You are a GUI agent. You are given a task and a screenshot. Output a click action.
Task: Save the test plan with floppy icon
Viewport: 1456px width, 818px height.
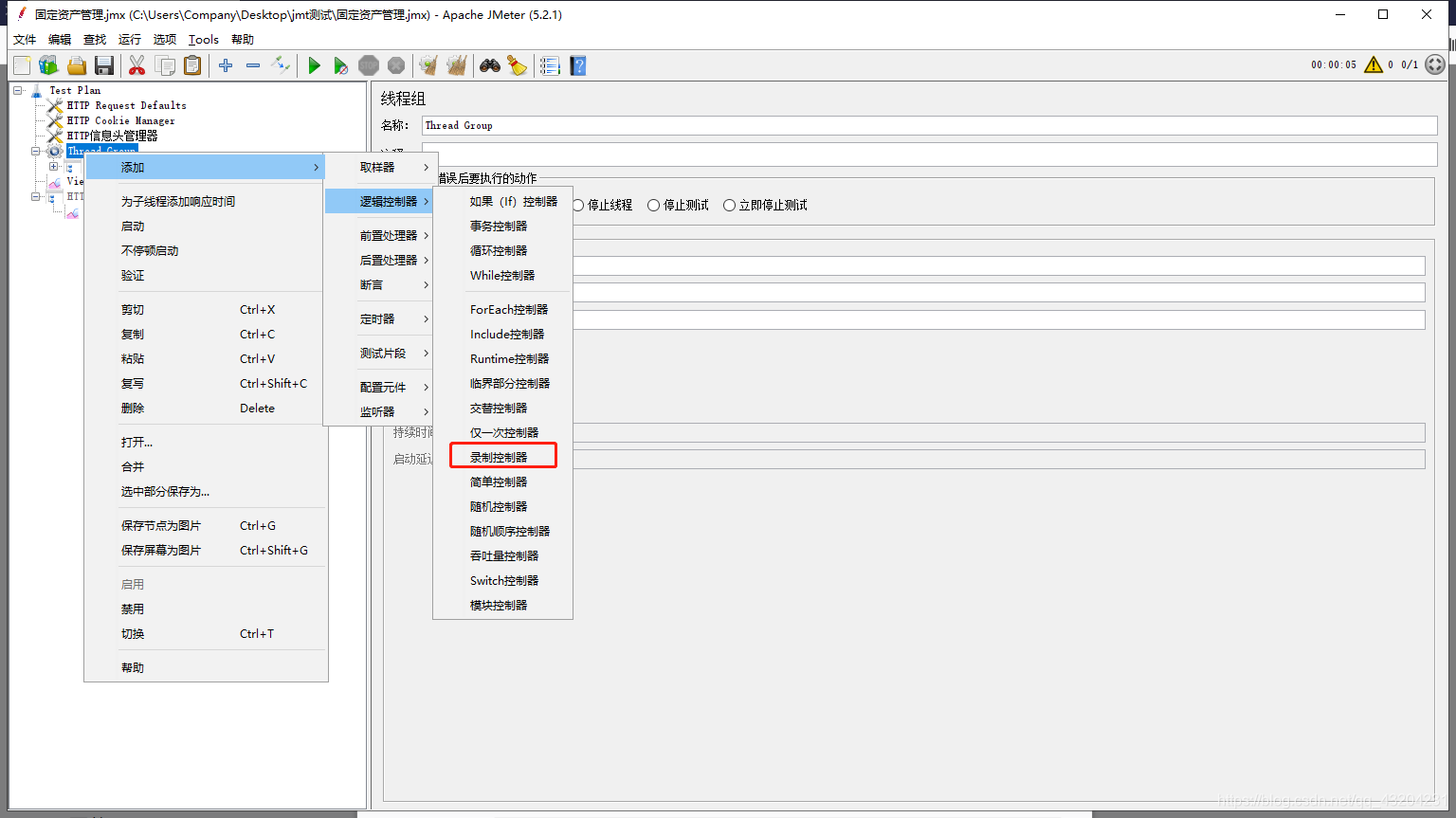tap(104, 65)
